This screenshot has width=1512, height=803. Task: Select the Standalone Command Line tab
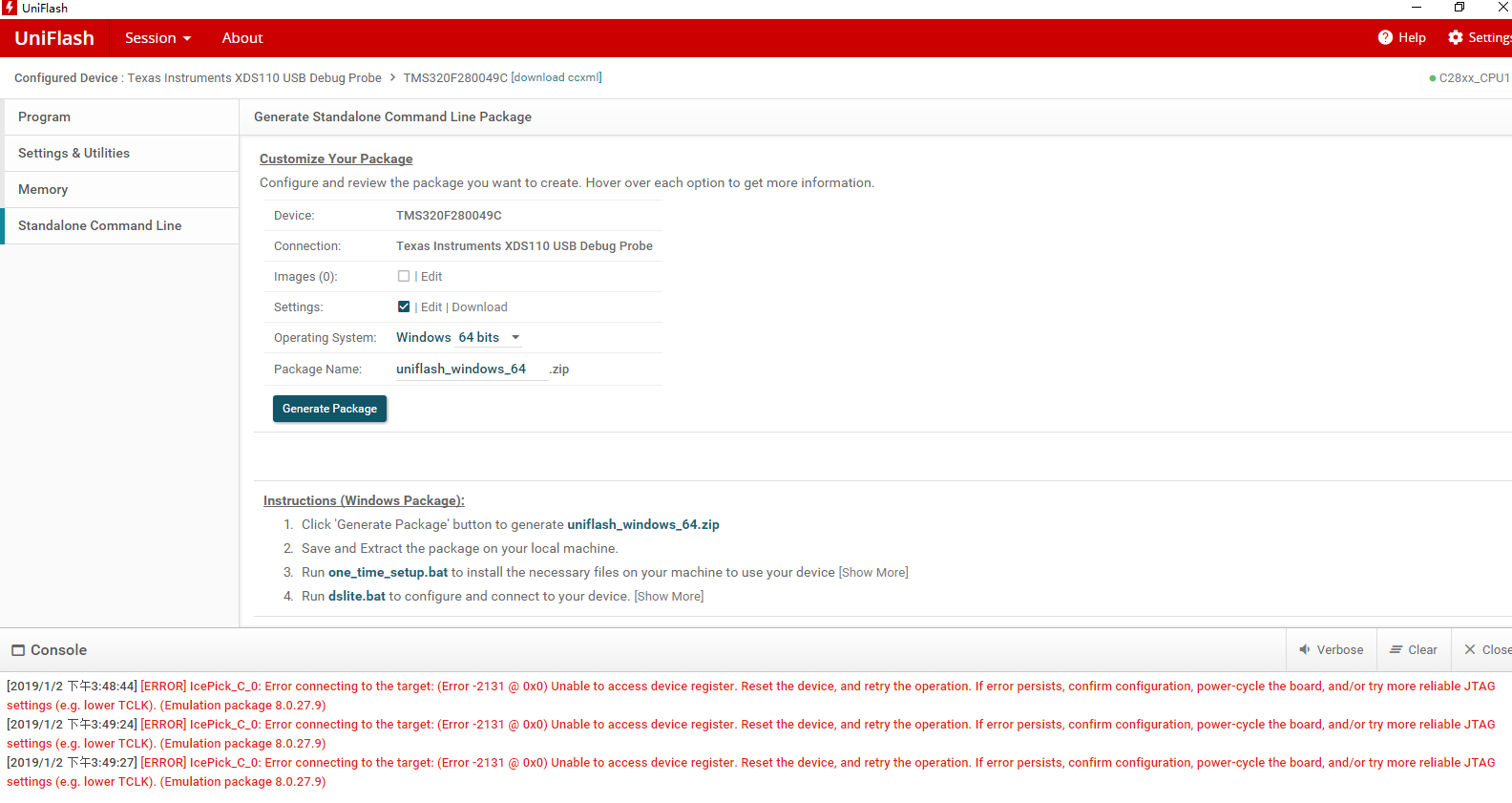click(121, 225)
